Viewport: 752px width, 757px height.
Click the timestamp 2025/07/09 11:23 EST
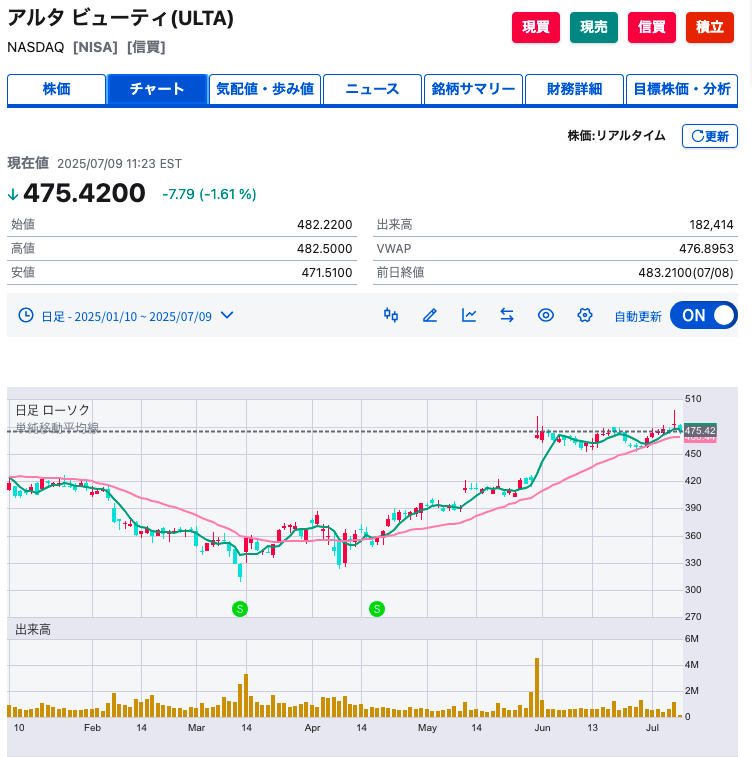pyautogui.click(x=119, y=164)
